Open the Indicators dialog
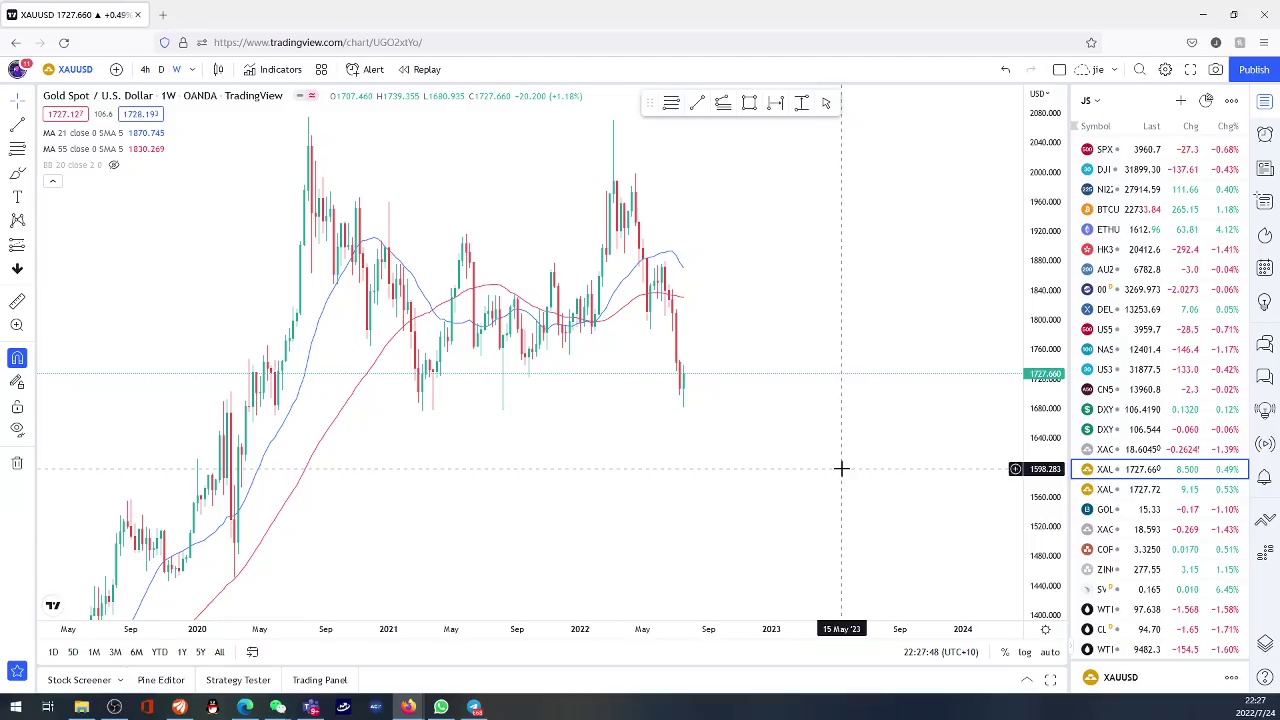Viewport: 1280px width, 720px height. click(272, 69)
